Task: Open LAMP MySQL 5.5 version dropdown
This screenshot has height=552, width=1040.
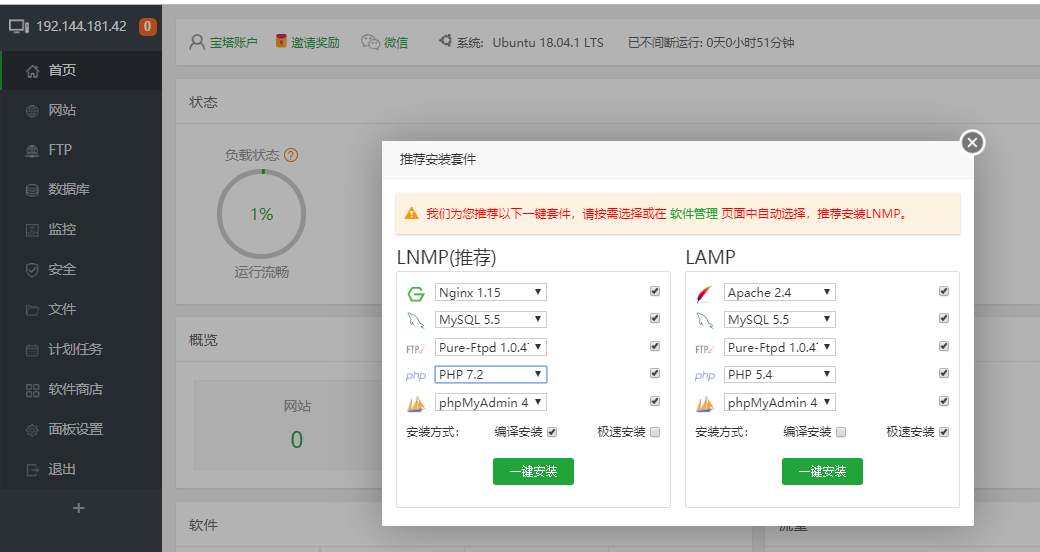Action: [x=779, y=320]
